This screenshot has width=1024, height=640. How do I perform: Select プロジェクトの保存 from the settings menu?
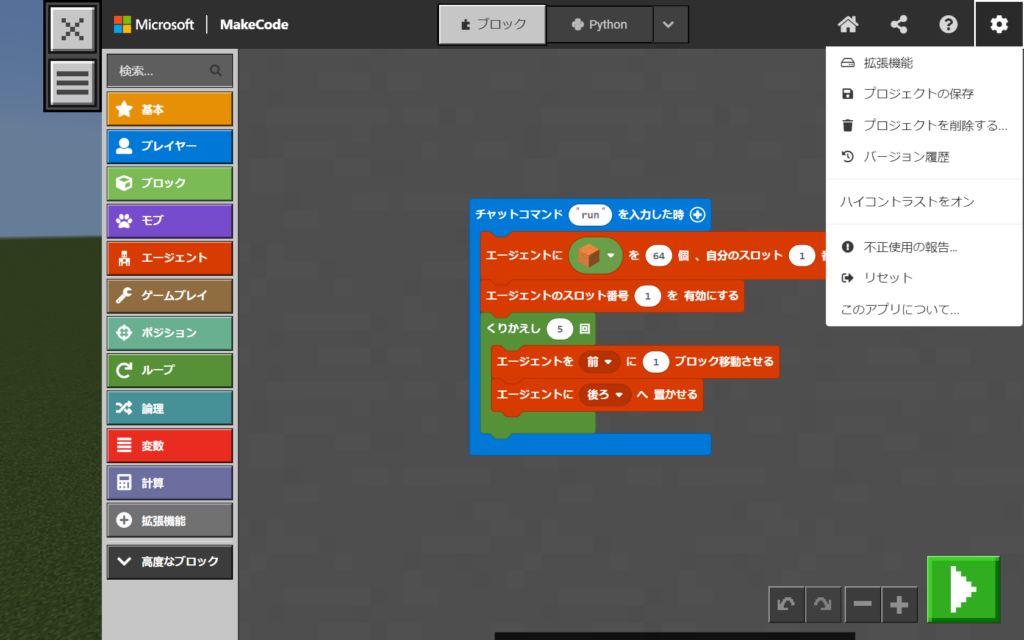(918, 94)
